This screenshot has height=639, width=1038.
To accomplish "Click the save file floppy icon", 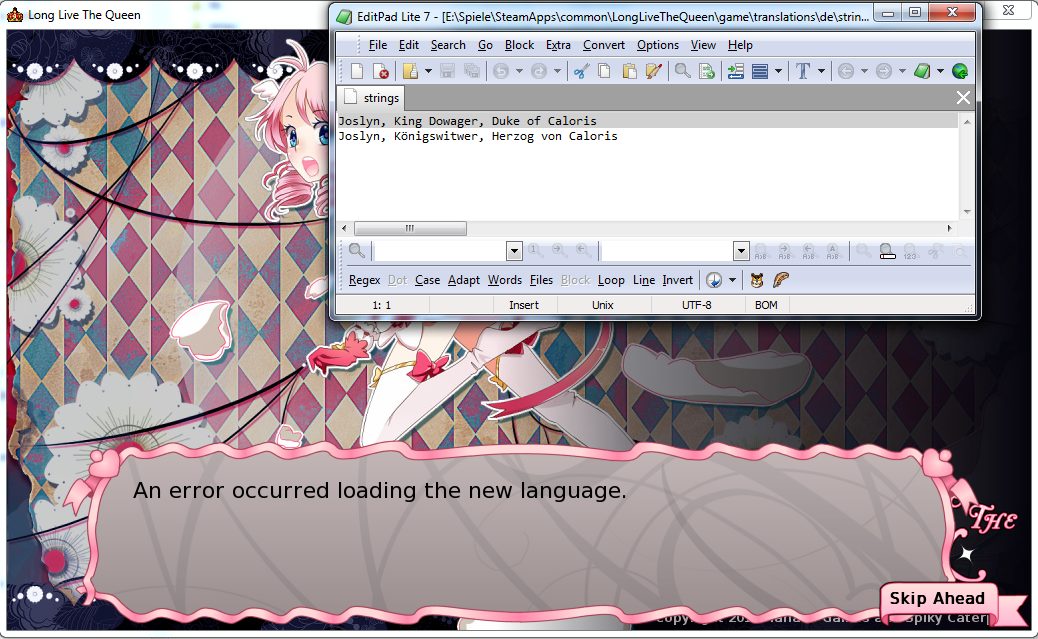I will [448, 71].
